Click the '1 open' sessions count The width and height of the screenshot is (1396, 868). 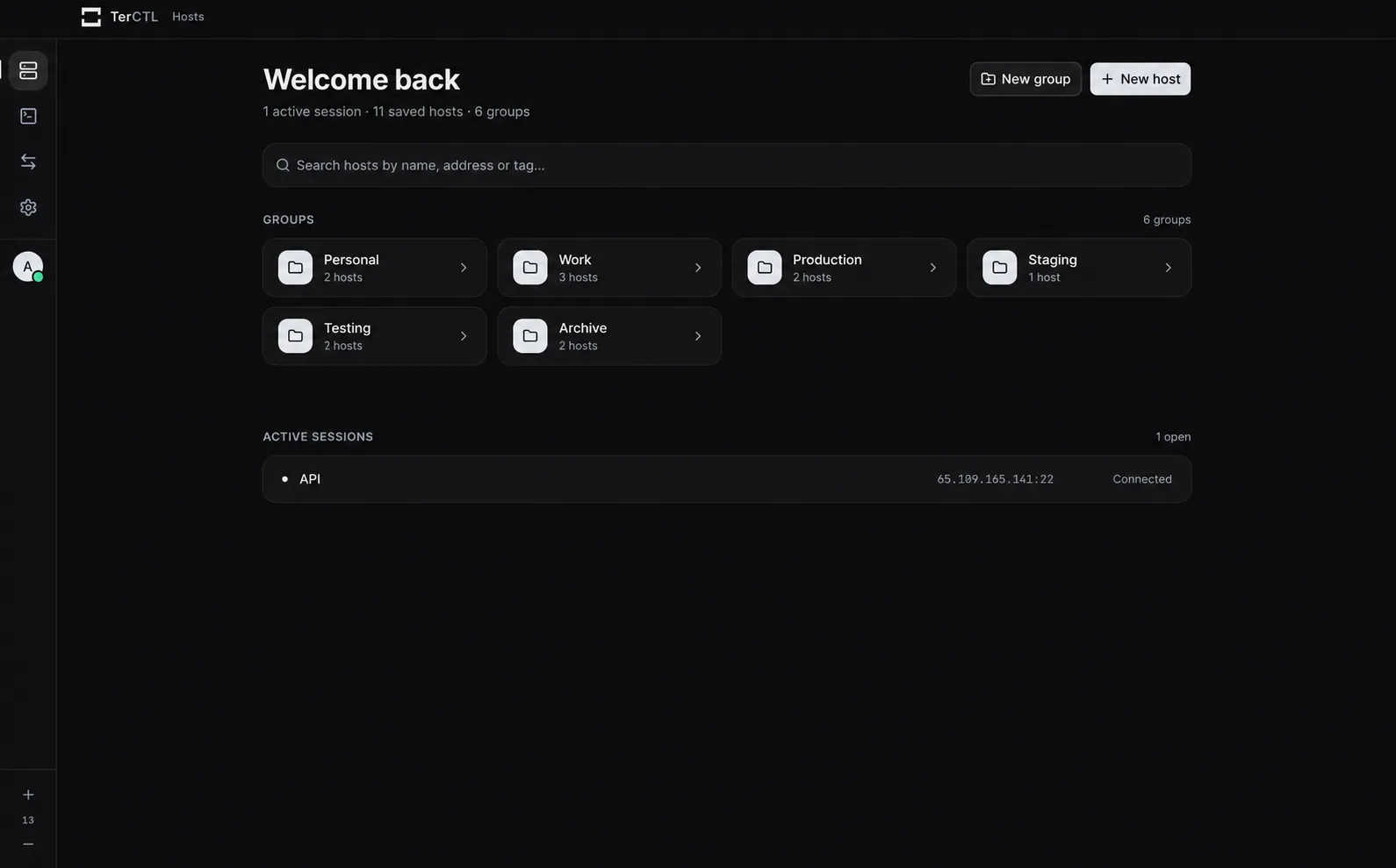[1173, 437]
